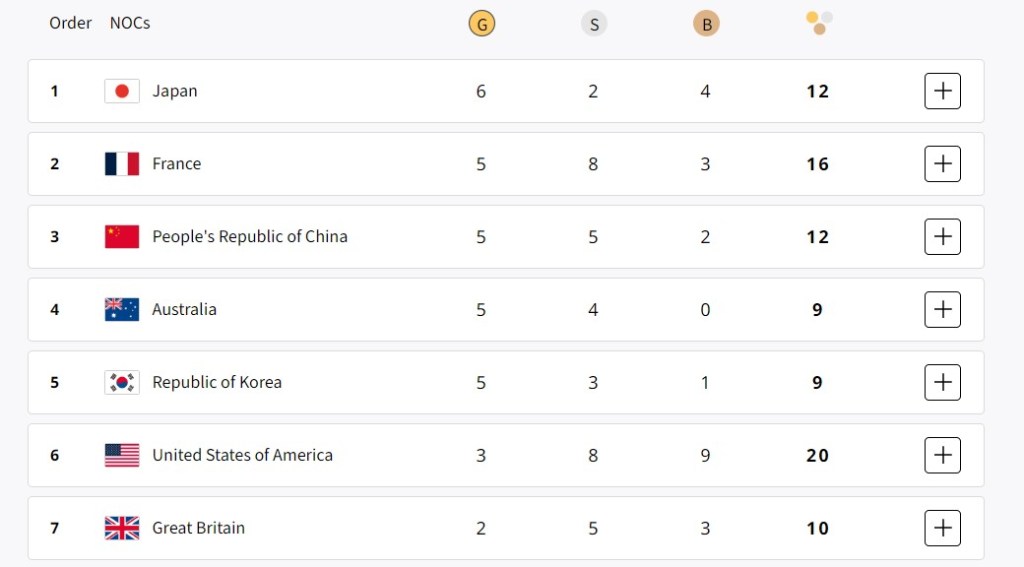The image size is (1024, 567).
Task: Expand Japan's medal details with plus button
Action: click(x=942, y=91)
